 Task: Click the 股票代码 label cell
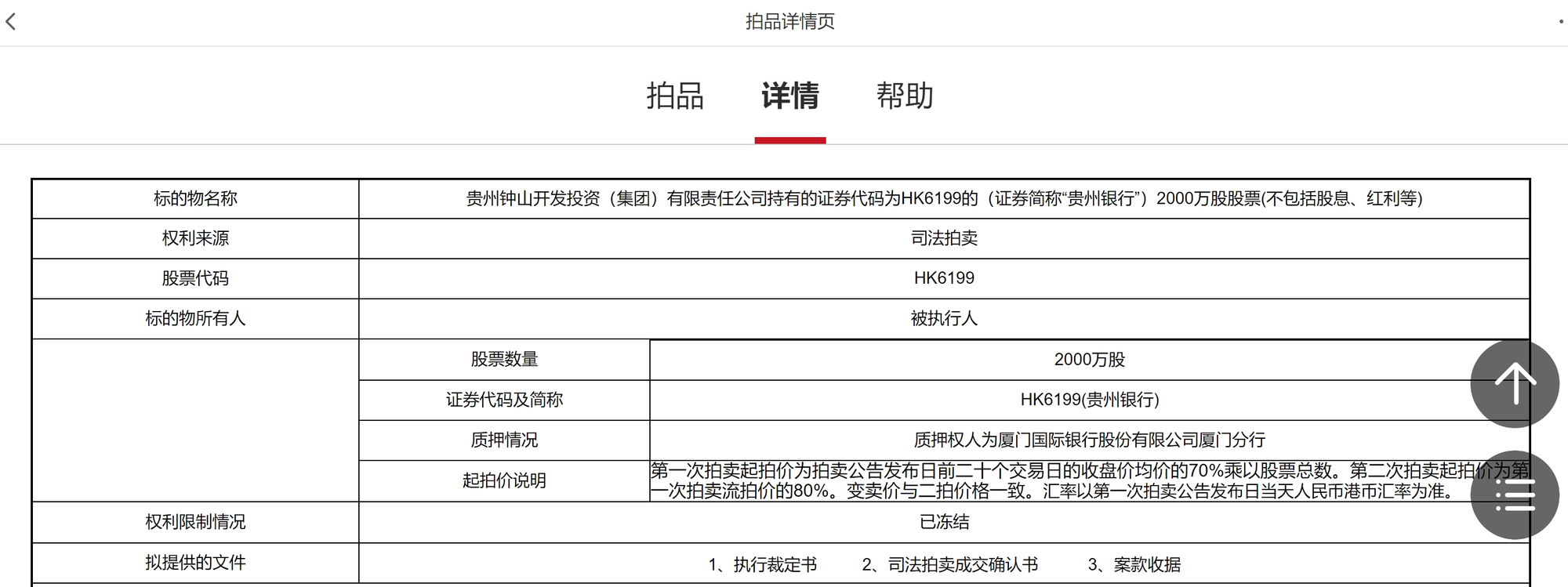click(x=195, y=278)
